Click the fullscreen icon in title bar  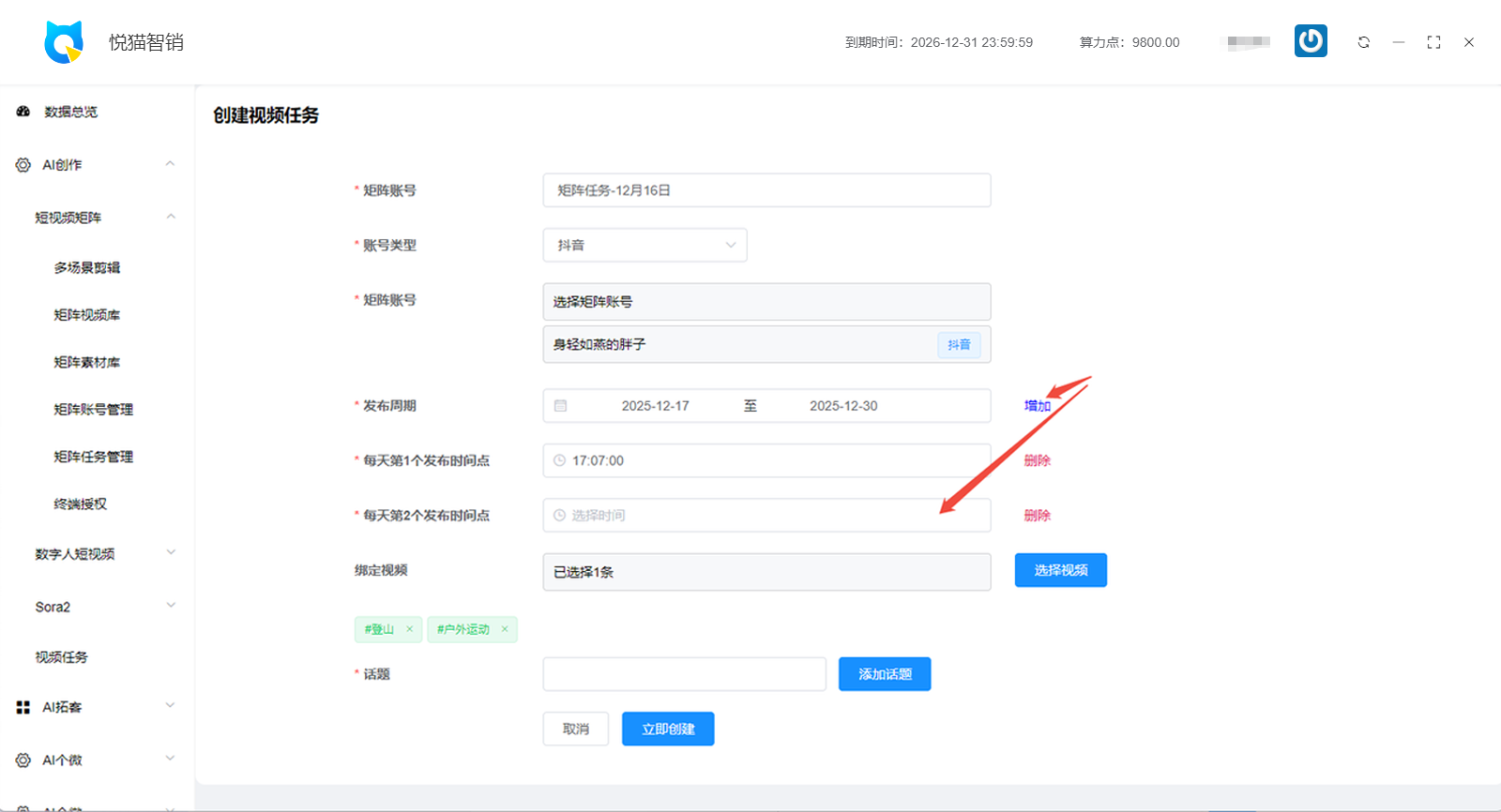1433,42
